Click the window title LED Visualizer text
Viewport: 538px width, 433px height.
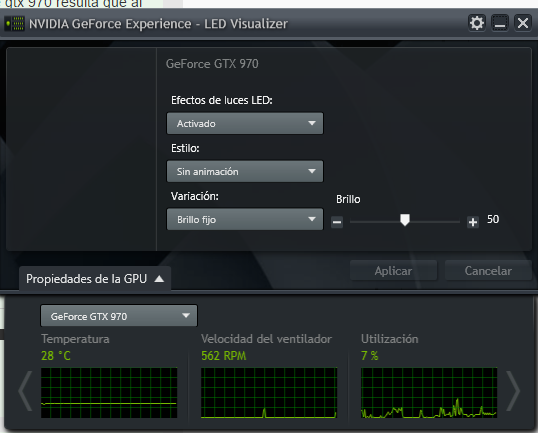[x=246, y=24]
